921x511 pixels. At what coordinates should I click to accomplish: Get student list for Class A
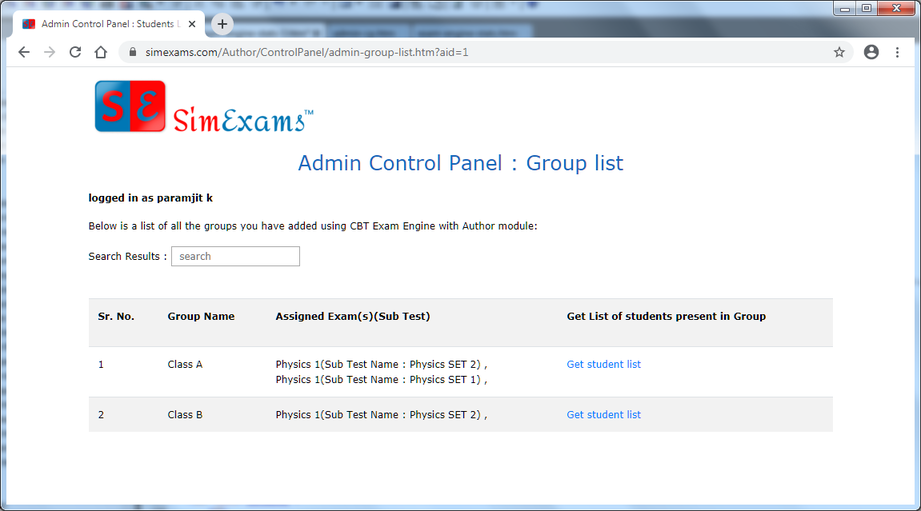[603, 364]
